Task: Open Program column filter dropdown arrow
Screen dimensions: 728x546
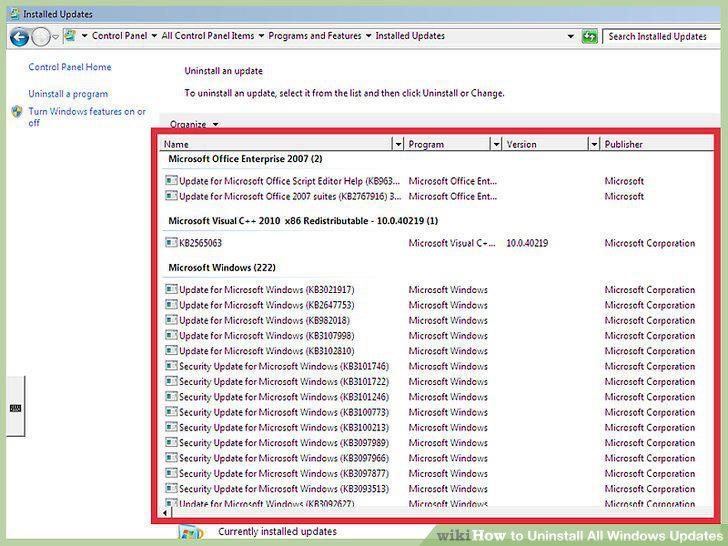Action: 496,144
